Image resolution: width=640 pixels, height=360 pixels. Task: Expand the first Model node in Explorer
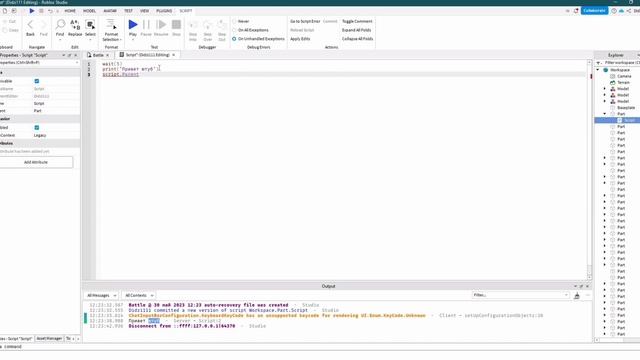coord(605,89)
